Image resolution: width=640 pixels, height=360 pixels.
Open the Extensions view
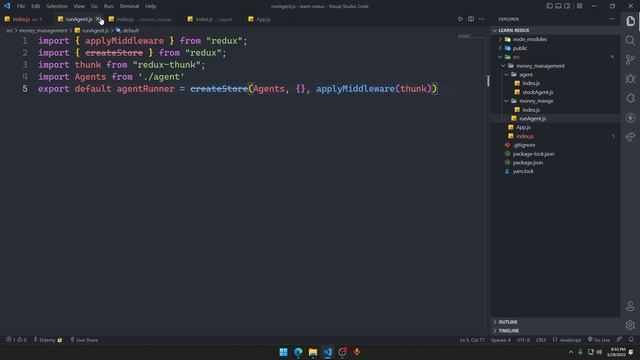tap(630, 98)
